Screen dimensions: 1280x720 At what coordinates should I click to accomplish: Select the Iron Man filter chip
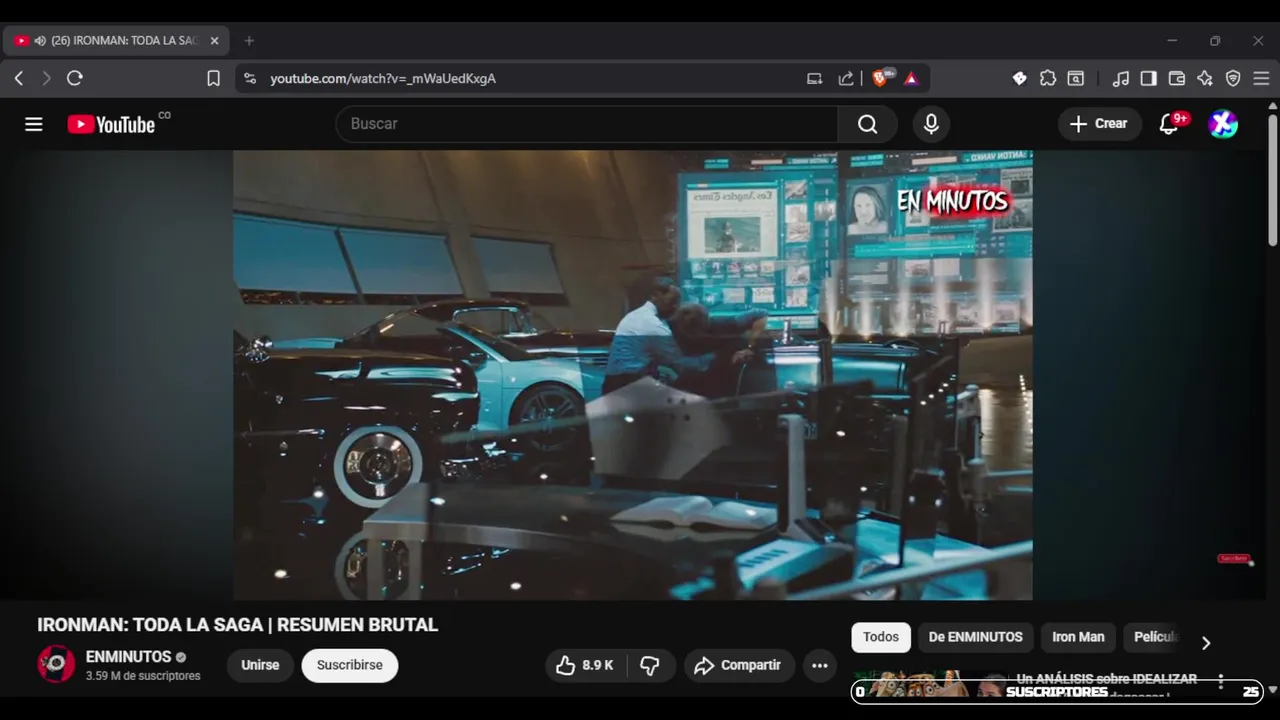coord(1078,637)
